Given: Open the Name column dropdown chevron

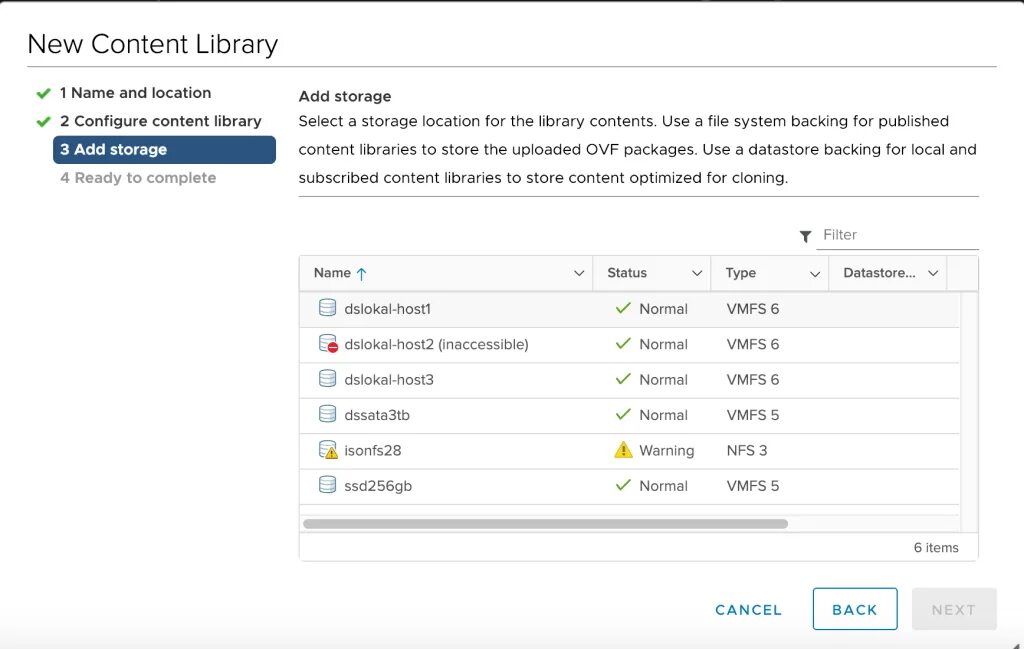Looking at the screenshot, I should coord(578,273).
